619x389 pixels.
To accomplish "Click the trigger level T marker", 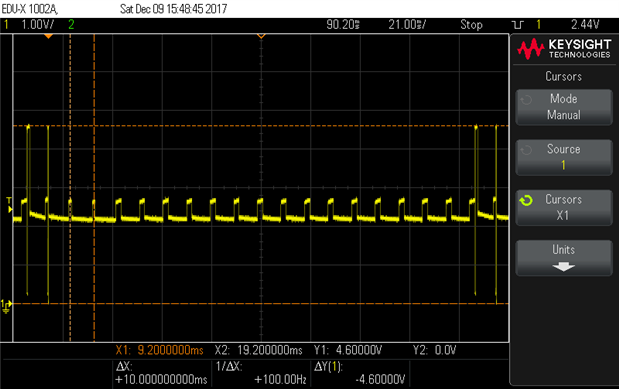I will [x=9, y=205].
